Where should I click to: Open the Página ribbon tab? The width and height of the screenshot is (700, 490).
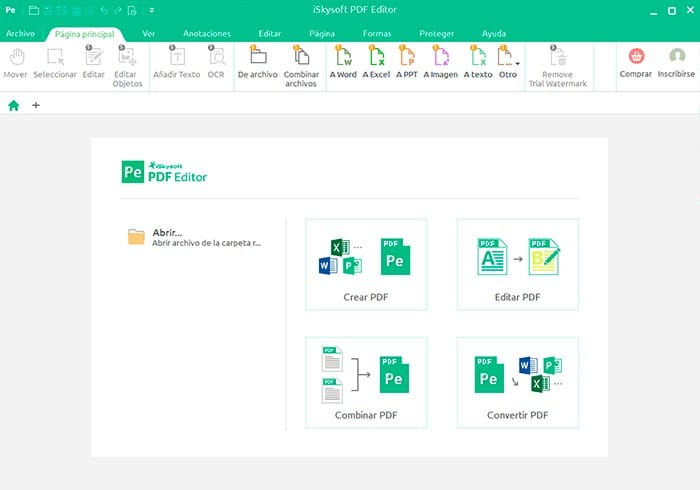pyautogui.click(x=322, y=33)
